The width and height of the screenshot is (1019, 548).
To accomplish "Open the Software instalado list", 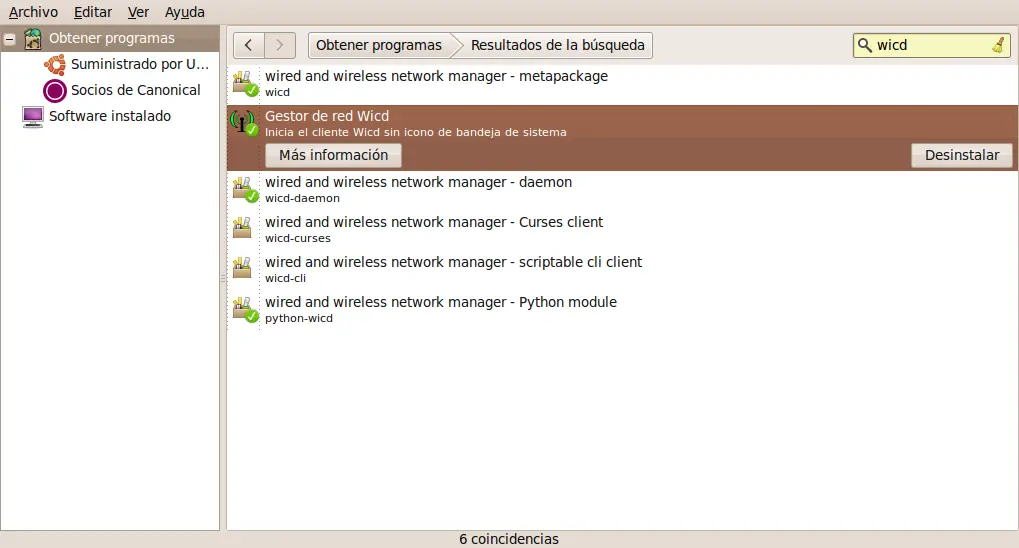I will tap(110, 116).
